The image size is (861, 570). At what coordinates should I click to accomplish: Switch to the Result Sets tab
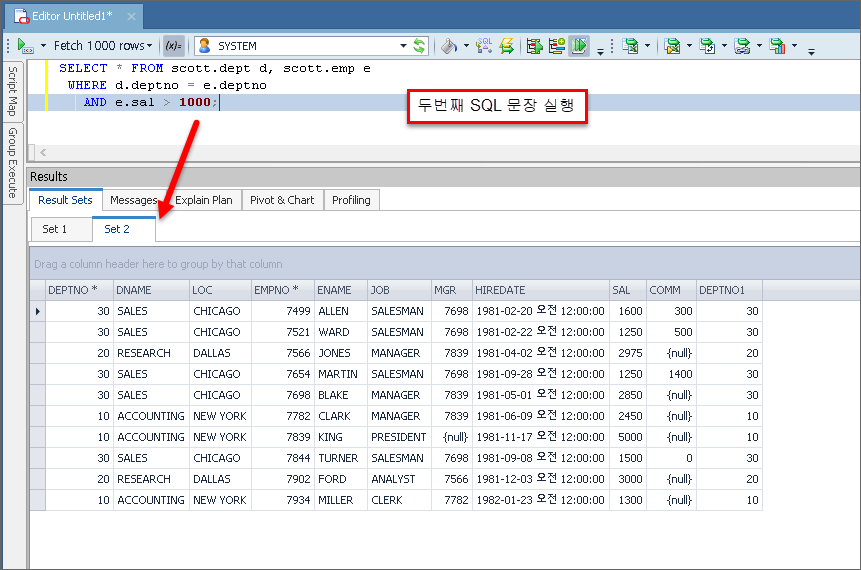65,200
